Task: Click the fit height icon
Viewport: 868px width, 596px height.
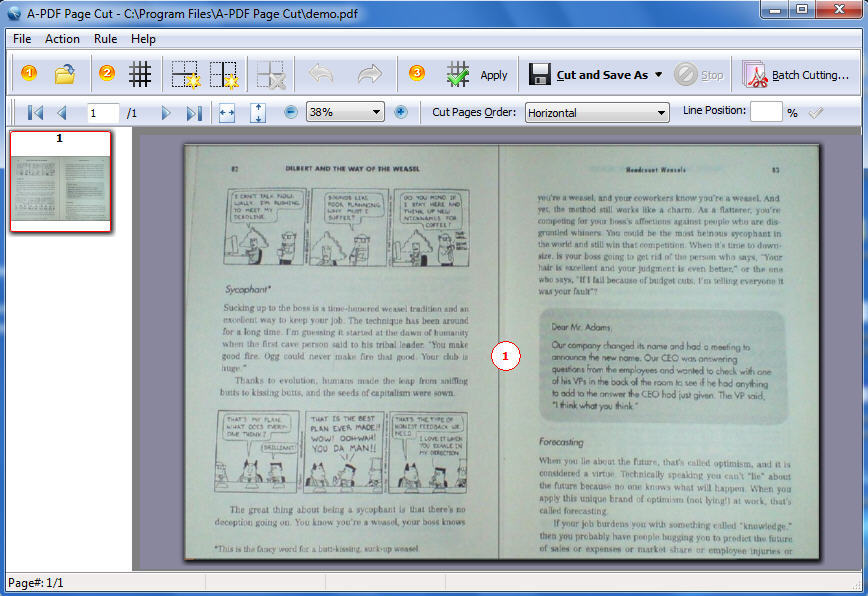Action: click(x=258, y=113)
